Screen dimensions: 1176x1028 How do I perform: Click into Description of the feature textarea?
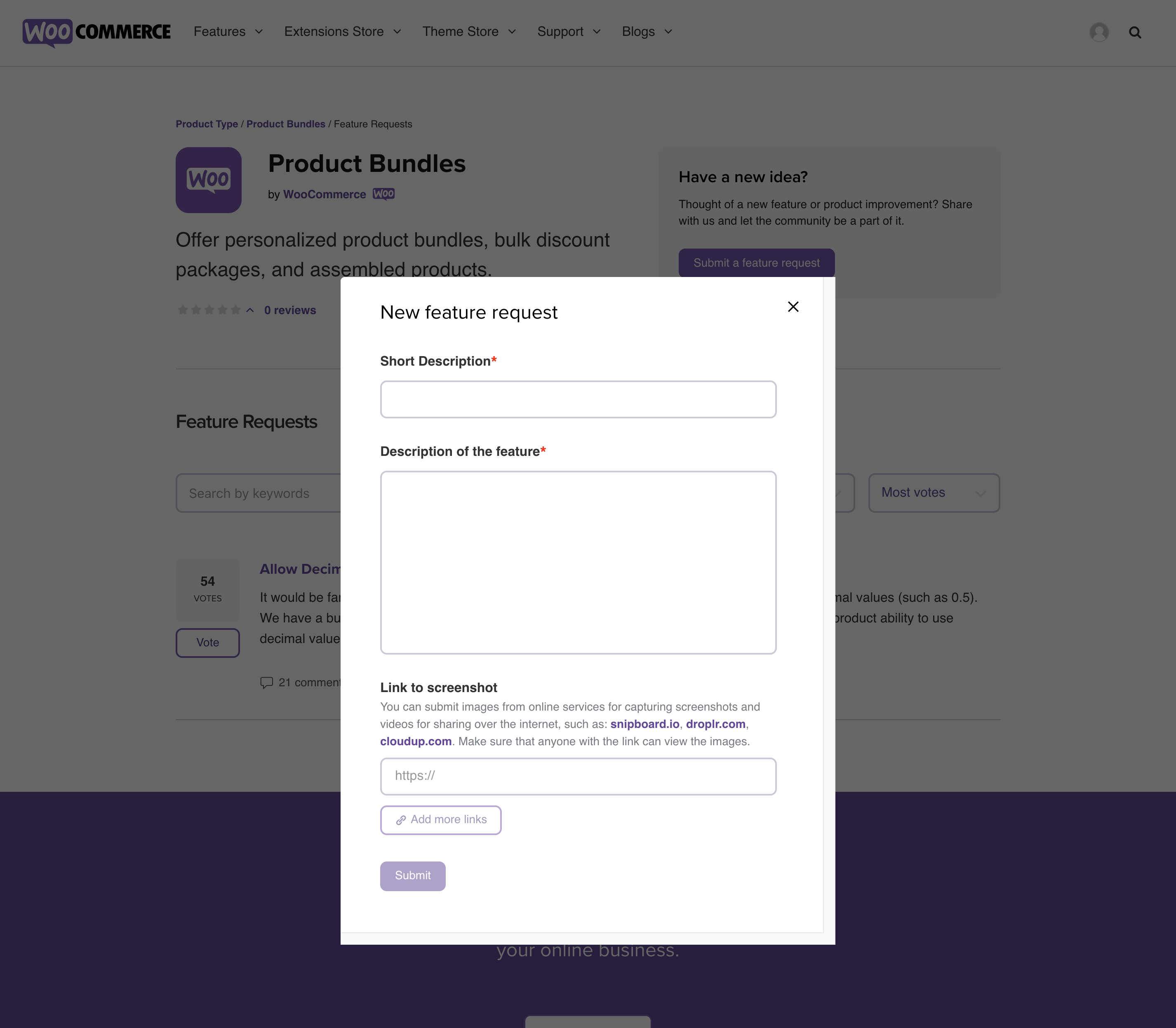[x=578, y=562]
